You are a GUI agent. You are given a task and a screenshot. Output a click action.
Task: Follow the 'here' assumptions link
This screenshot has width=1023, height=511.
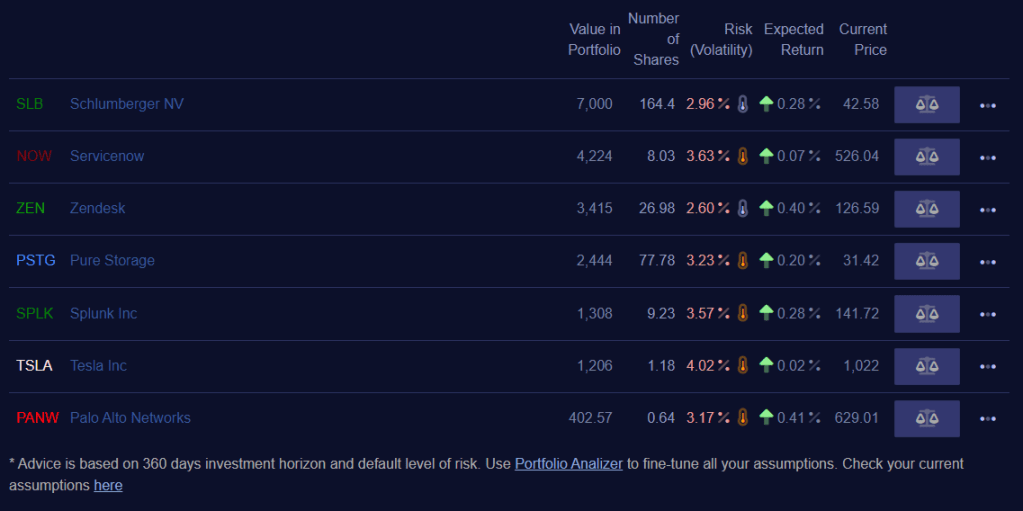(x=108, y=485)
